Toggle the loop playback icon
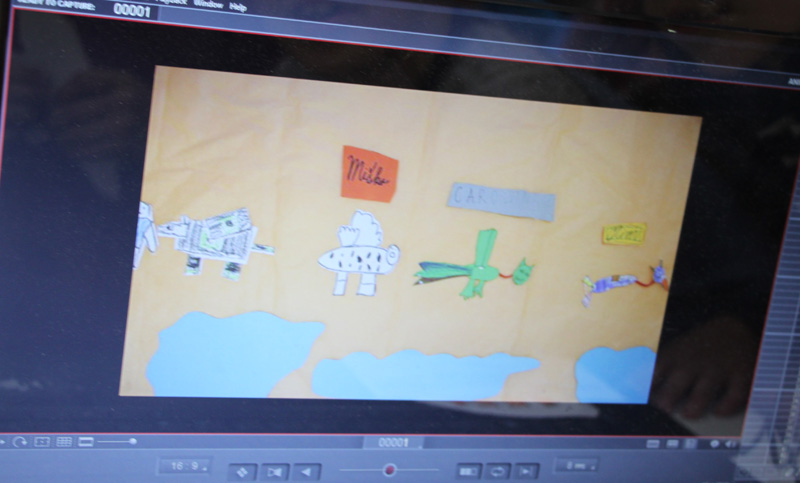 [497, 470]
